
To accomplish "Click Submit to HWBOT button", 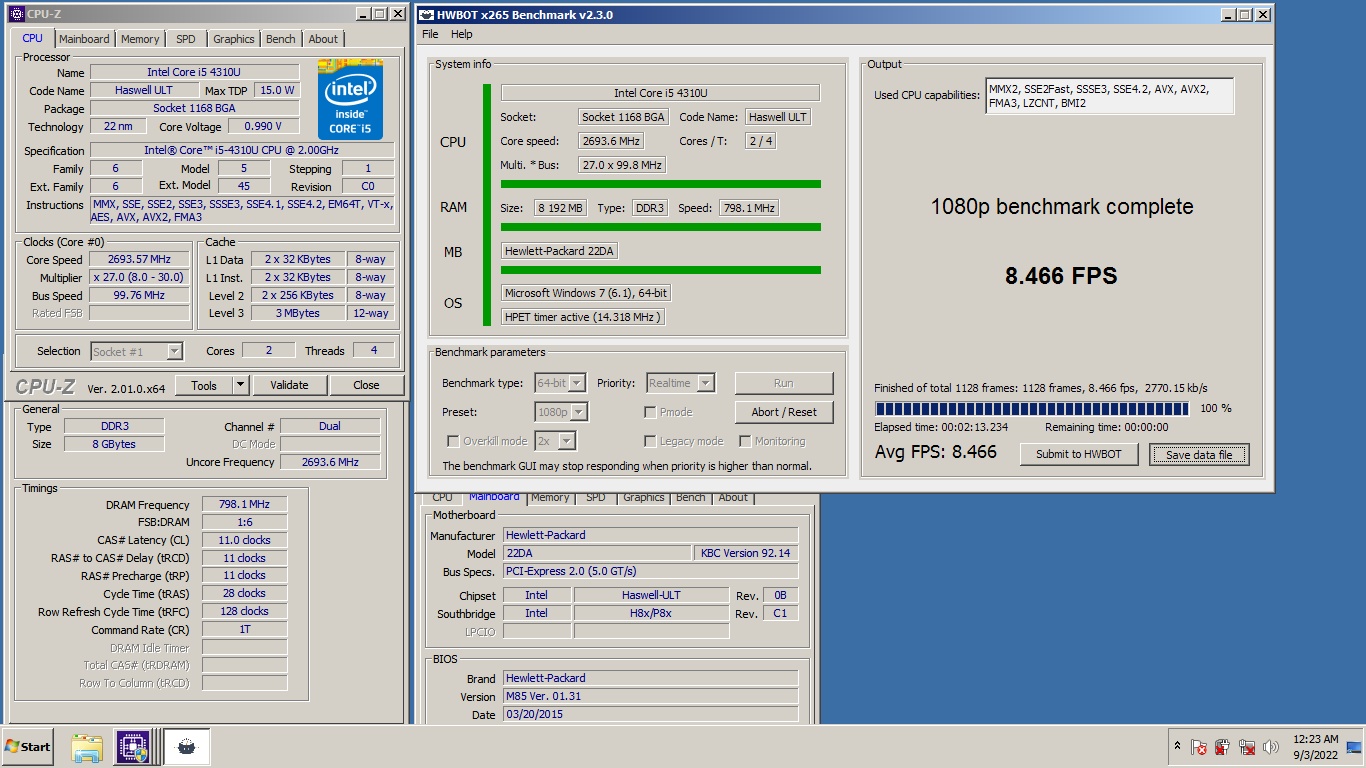I will tap(1079, 454).
